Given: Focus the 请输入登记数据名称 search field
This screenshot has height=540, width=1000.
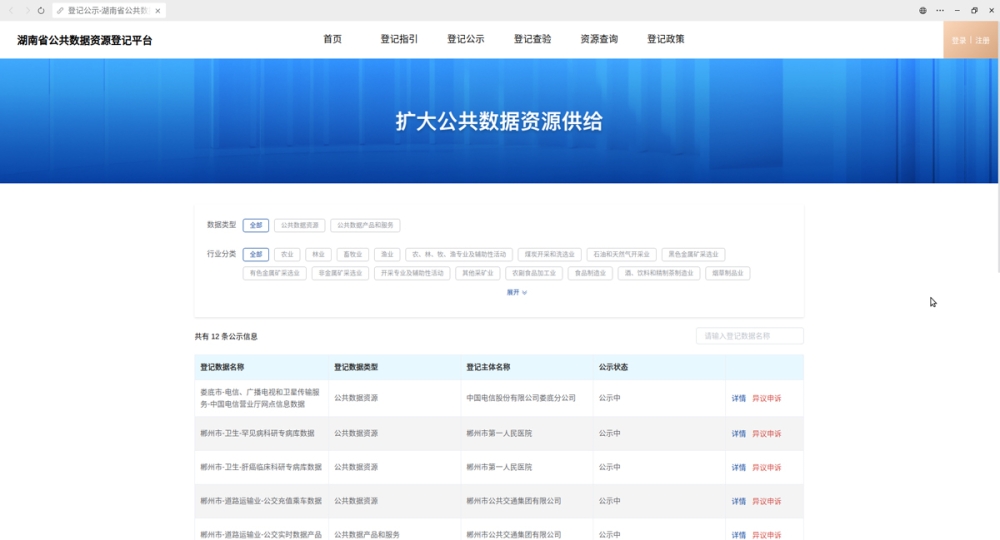Looking at the screenshot, I should coord(749,336).
